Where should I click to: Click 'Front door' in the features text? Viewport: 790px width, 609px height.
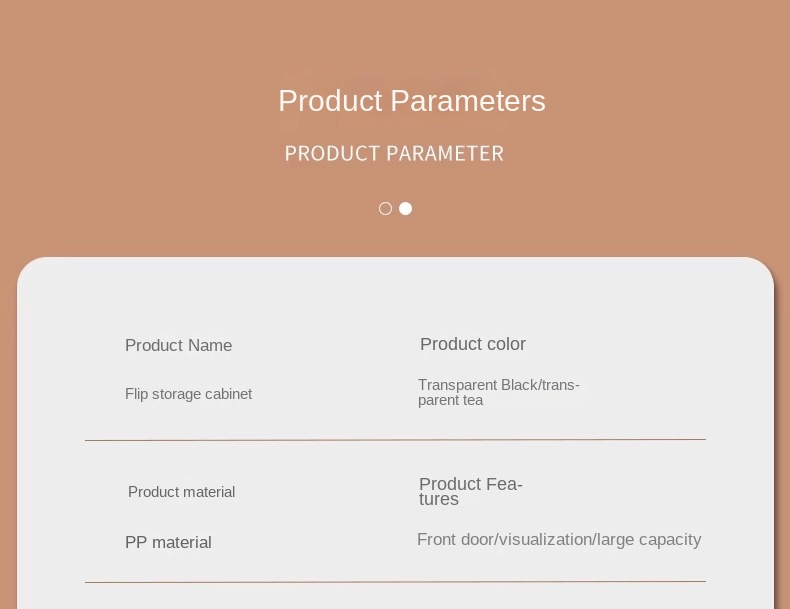point(455,540)
